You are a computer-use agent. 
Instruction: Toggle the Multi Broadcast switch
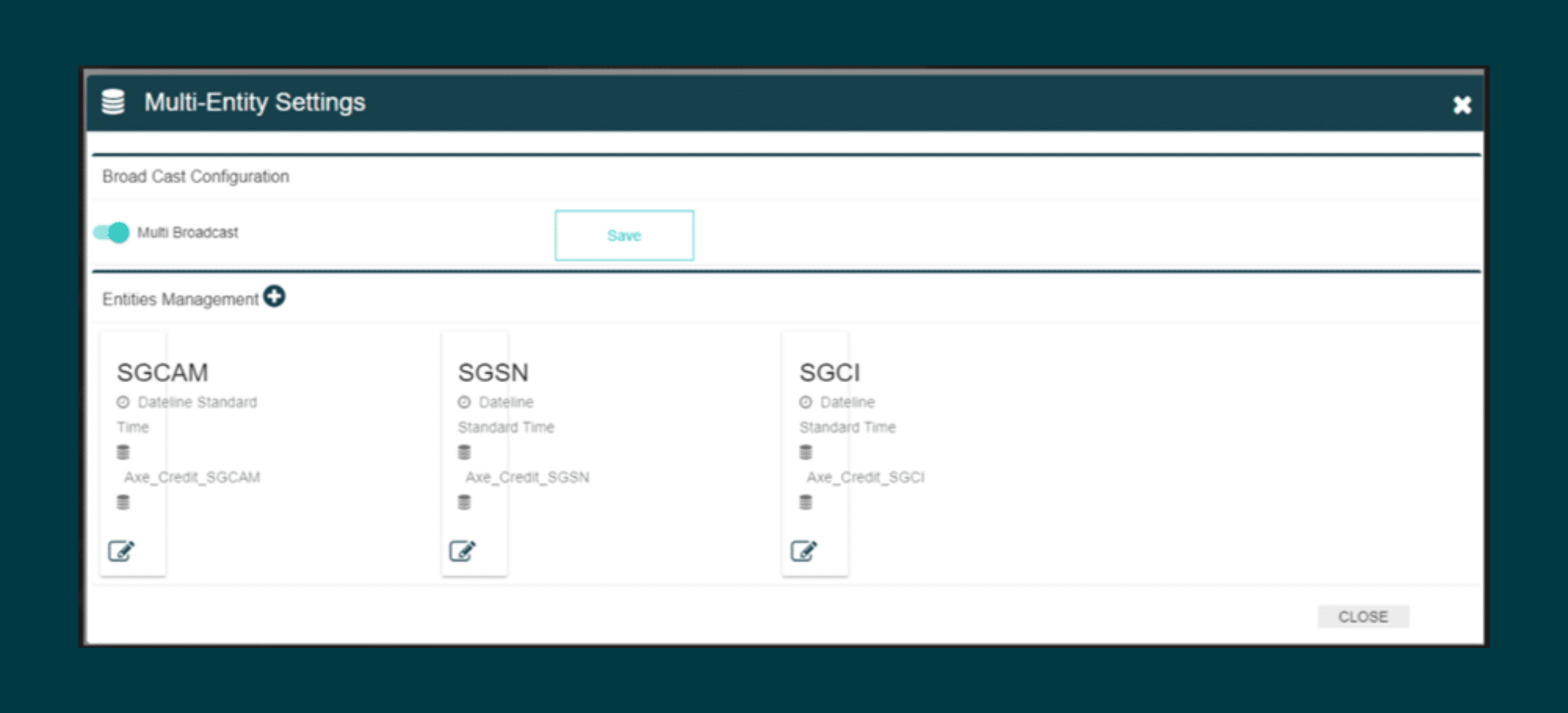click(x=111, y=233)
